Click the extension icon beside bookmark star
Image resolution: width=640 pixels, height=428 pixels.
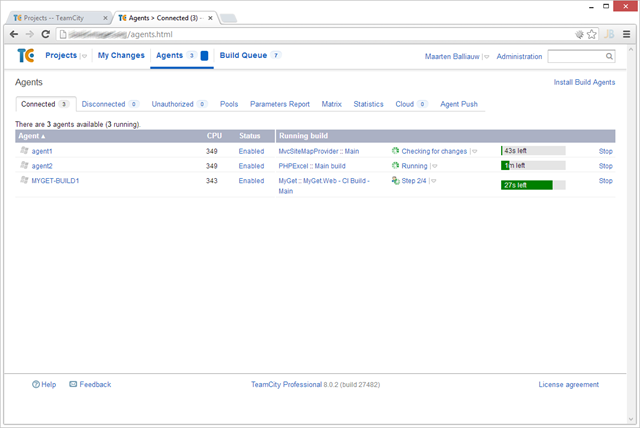(579, 34)
